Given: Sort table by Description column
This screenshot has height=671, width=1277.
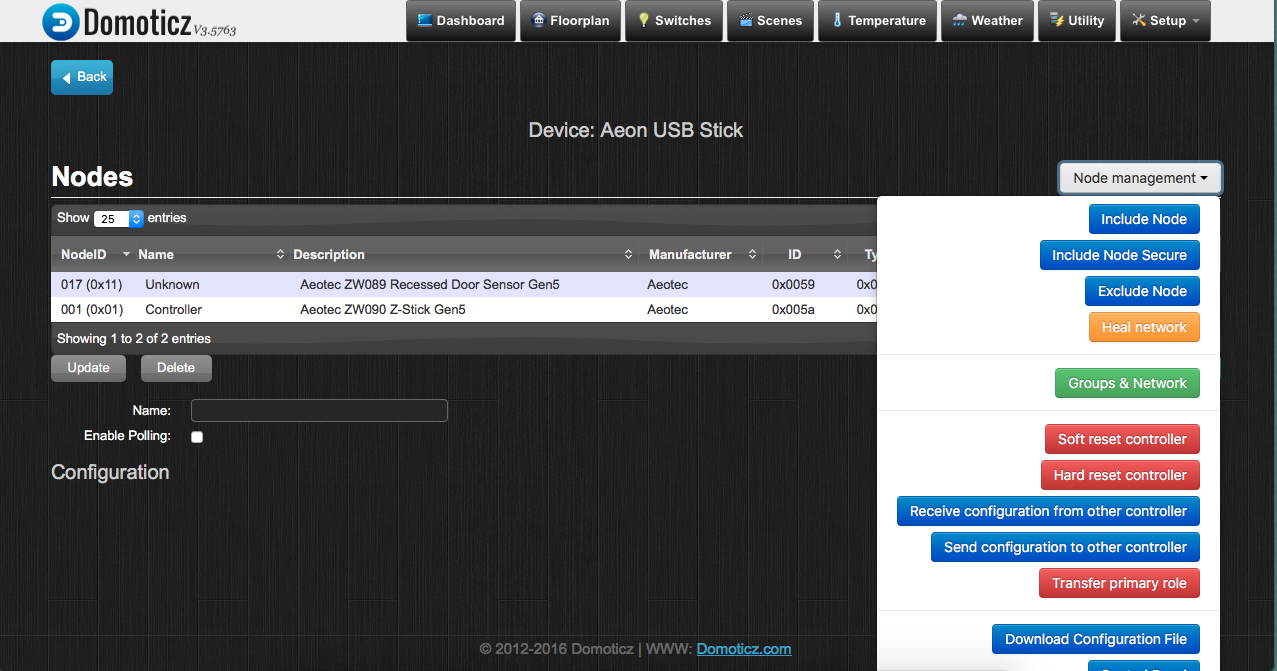Looking at the screenshot, I should tap(462, 254).
